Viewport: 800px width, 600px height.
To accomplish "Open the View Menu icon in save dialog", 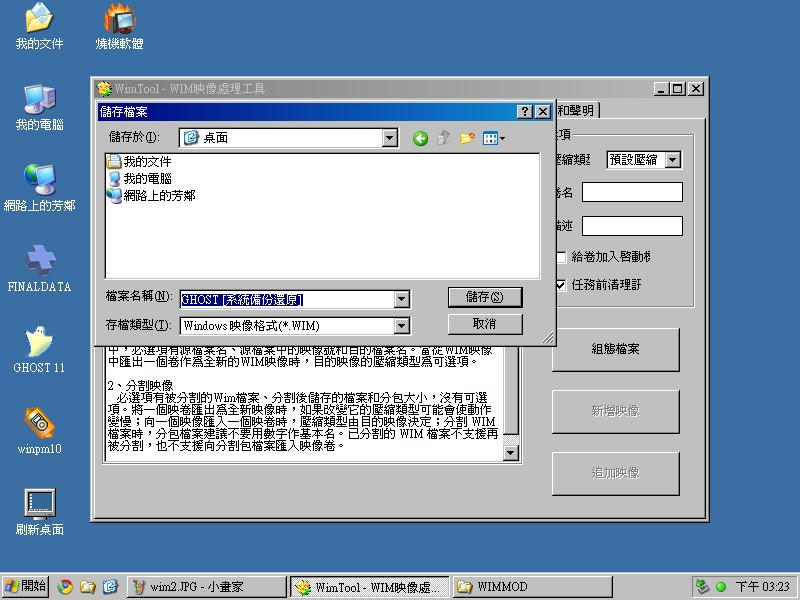I will [493, 138].
